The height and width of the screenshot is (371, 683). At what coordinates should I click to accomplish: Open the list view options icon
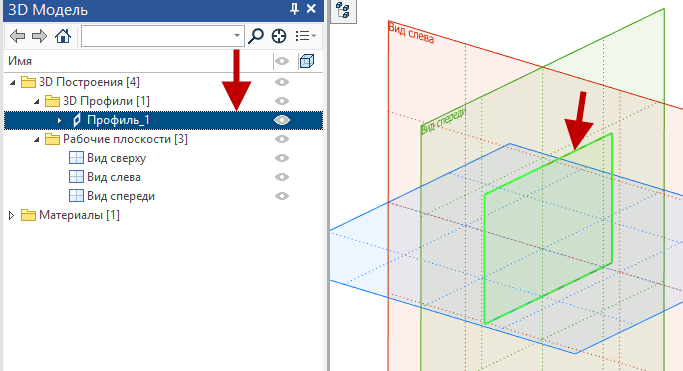(305, 36)
